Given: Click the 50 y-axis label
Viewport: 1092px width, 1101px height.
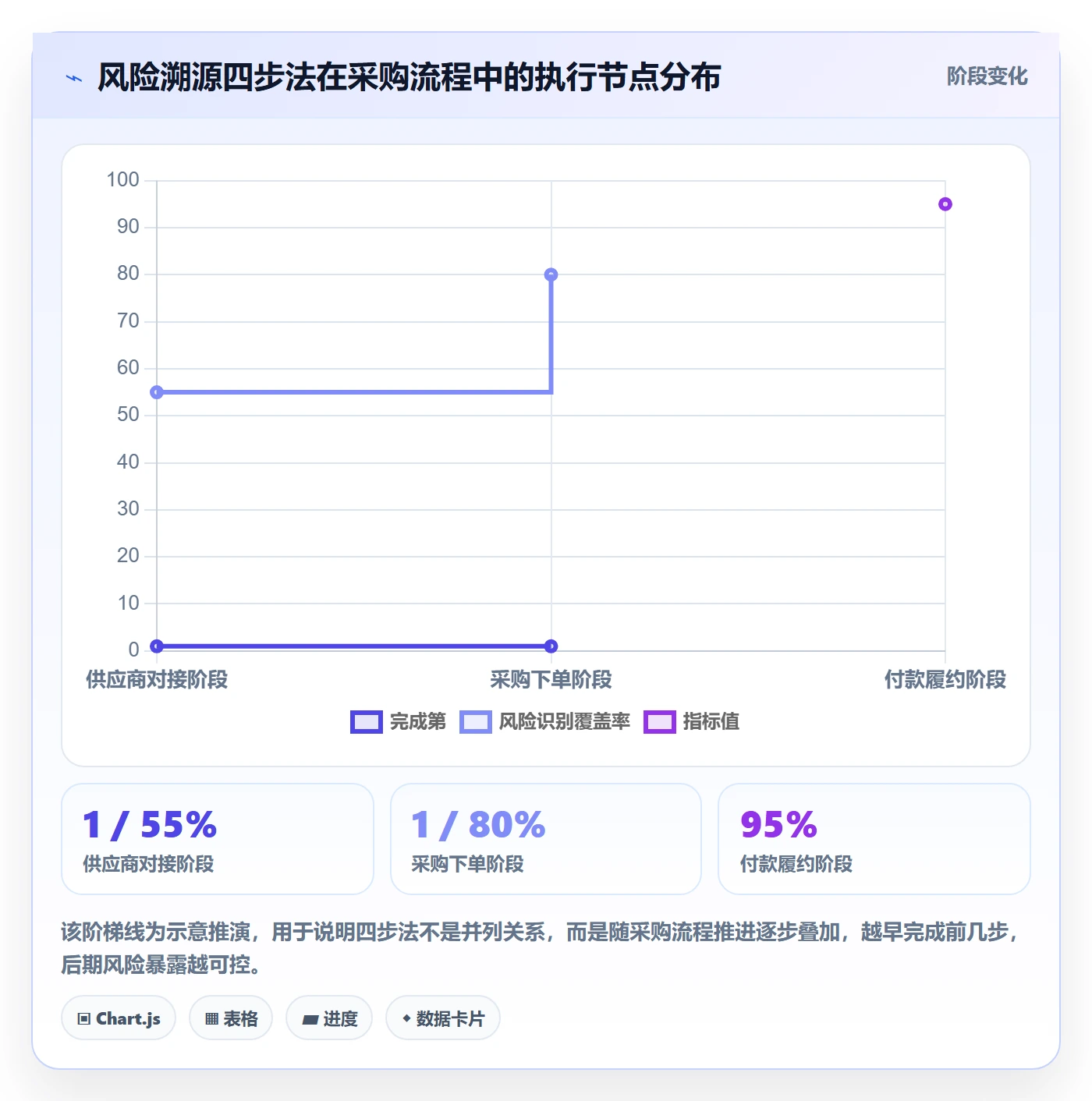Looking at the screenshot, I should click(128, 414).
